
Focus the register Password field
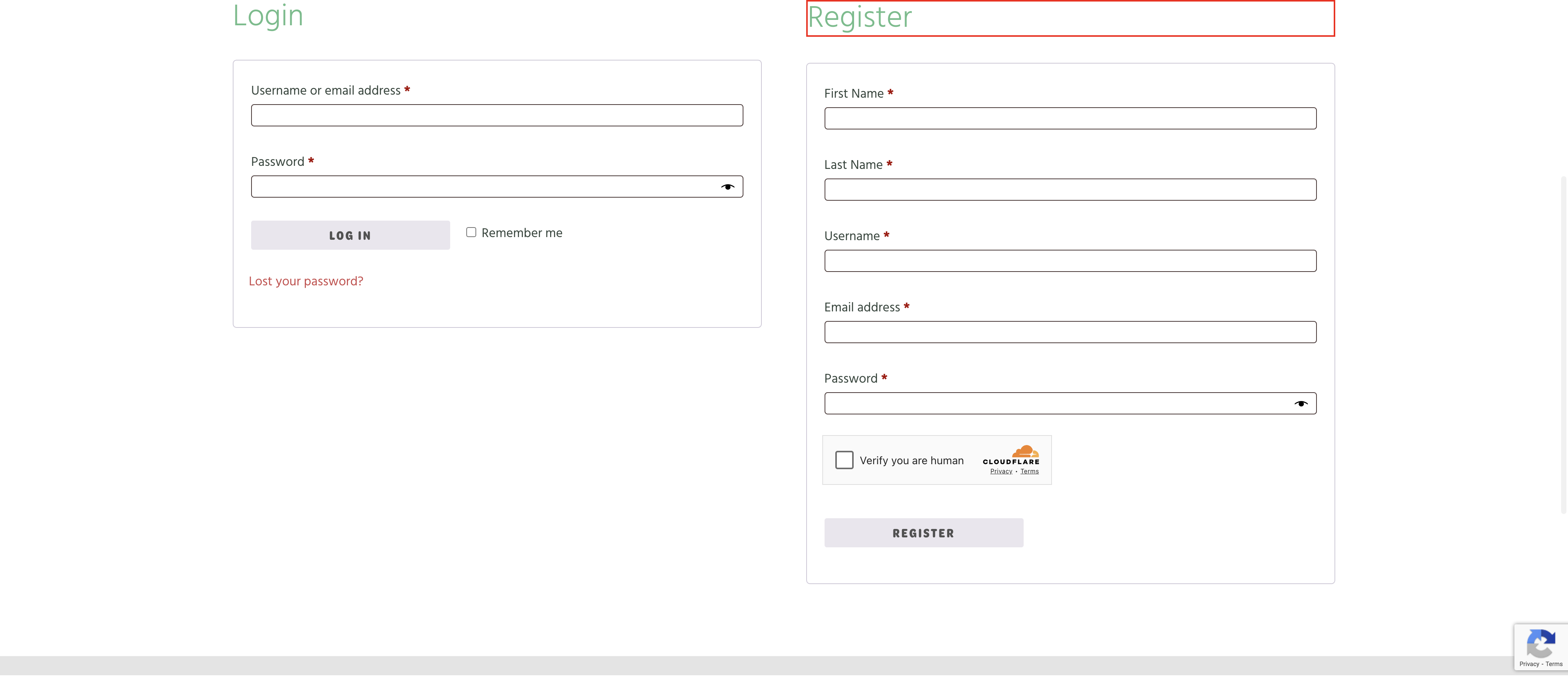pos(1056,404)
